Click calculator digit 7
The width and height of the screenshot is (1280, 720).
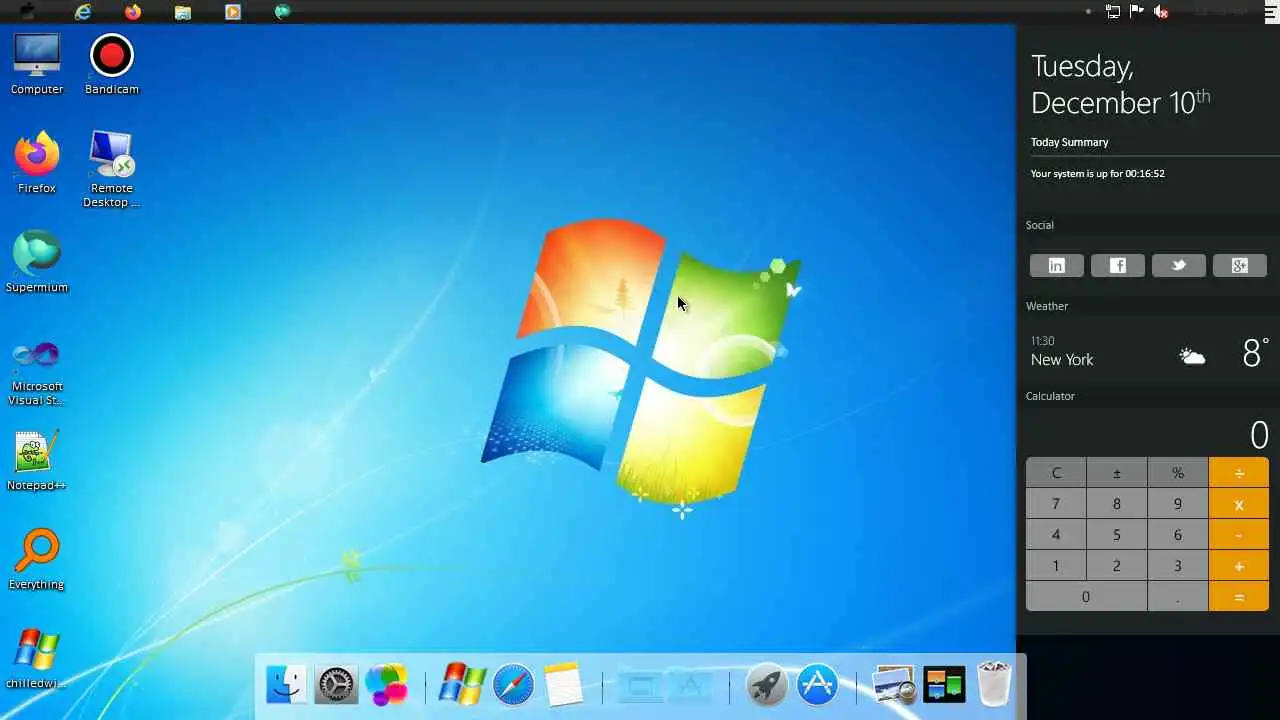click(x=1056, y=504)
